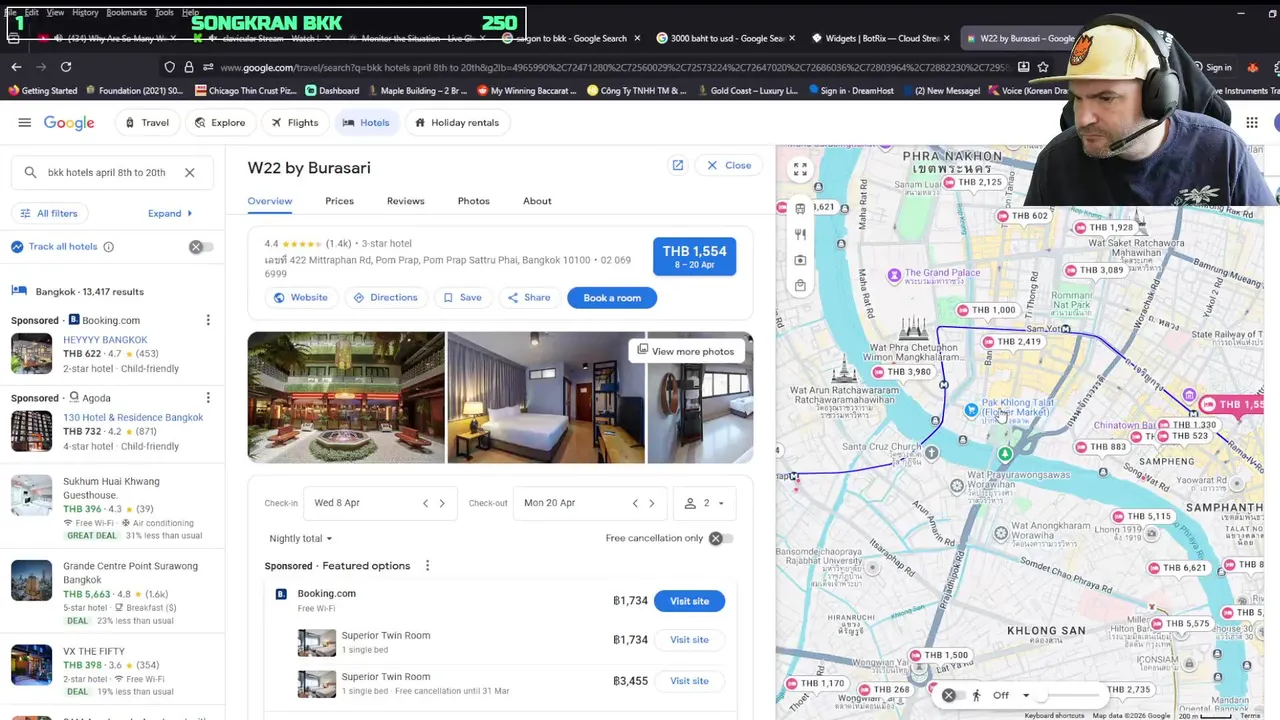This screenshot has height=720, width=1280.
Task: Reload the page with the refresh icon
Action: pos(66,67)
